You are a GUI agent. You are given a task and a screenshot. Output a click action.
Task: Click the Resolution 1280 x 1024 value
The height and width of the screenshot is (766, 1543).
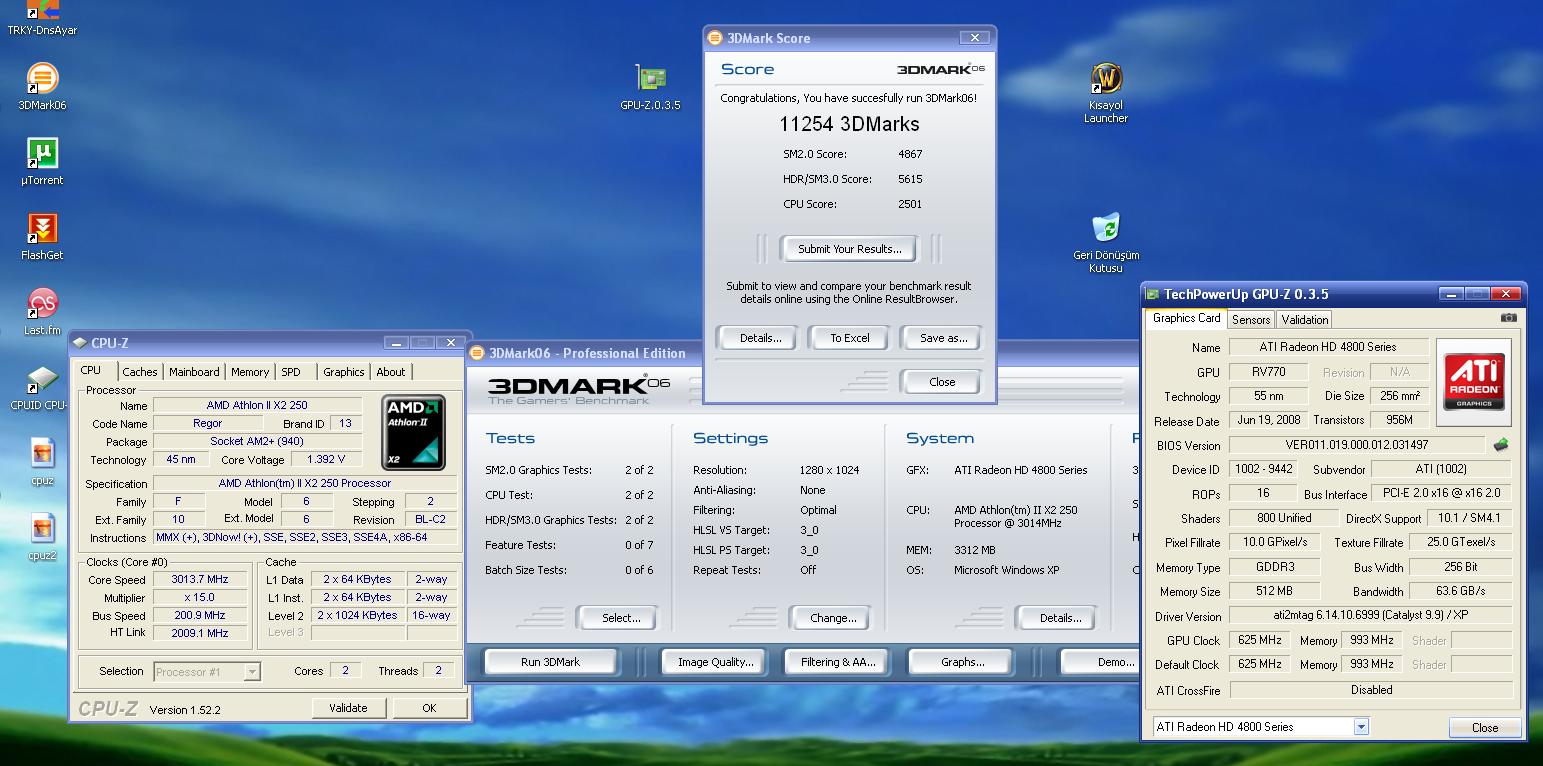[x=829, y=470]
